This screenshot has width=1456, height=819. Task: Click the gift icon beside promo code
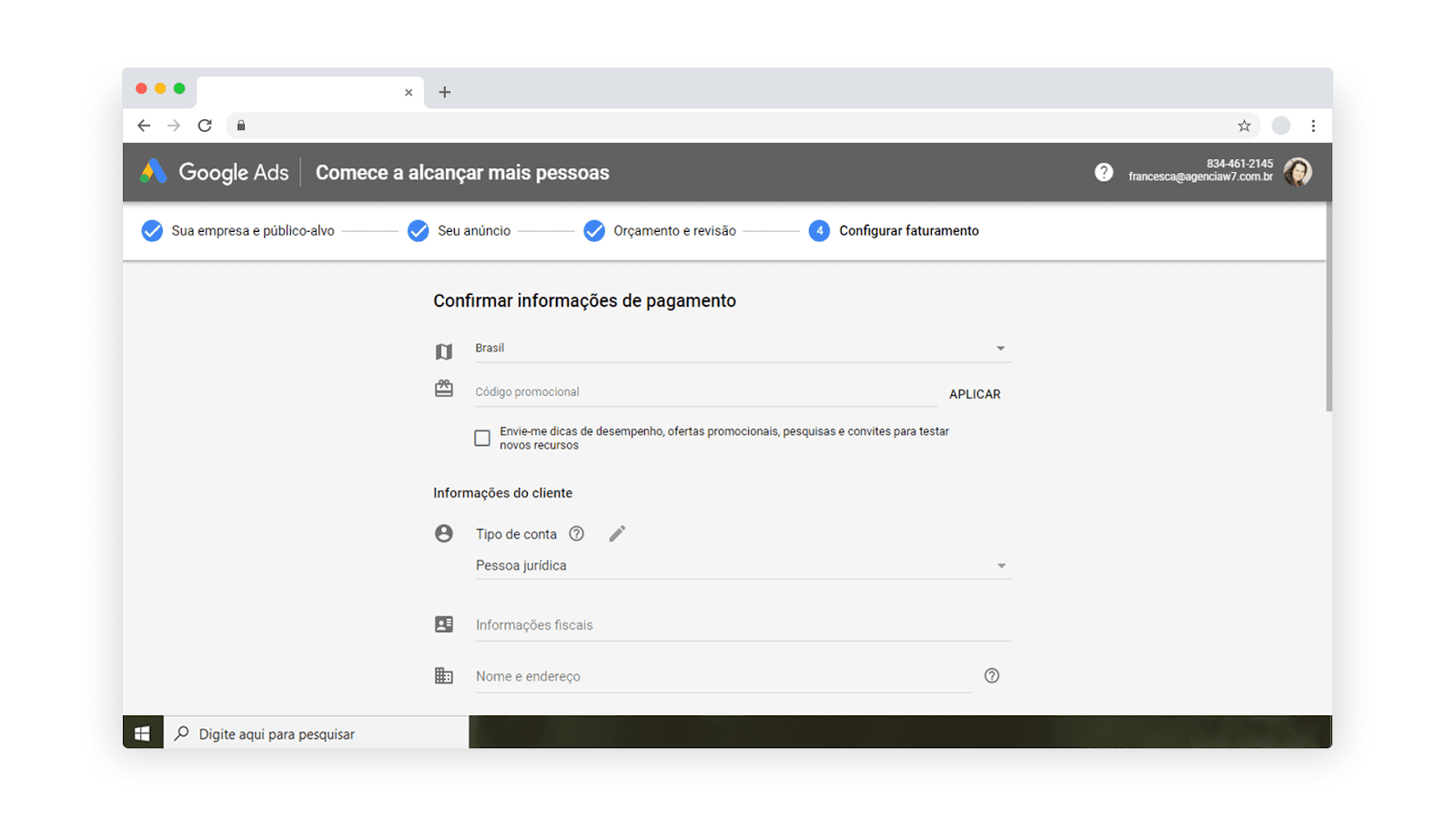pos(444,389)
